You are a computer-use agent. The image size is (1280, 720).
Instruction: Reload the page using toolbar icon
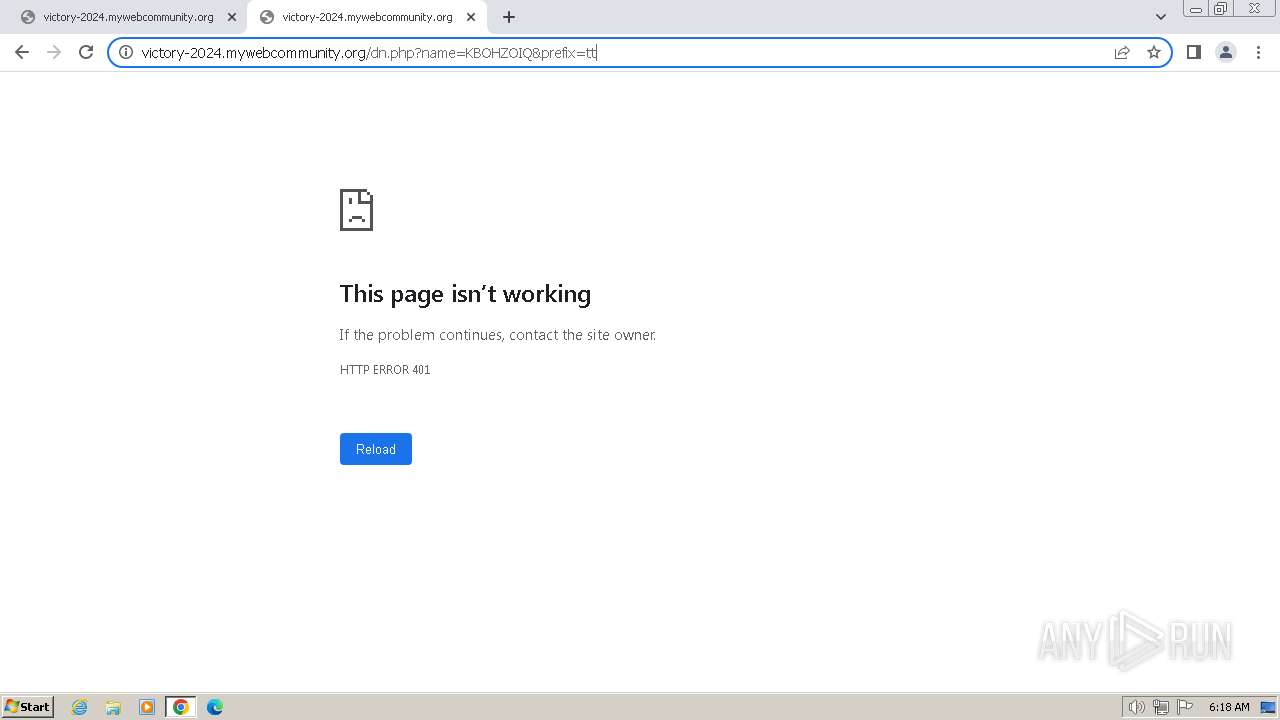click(86, 52)
